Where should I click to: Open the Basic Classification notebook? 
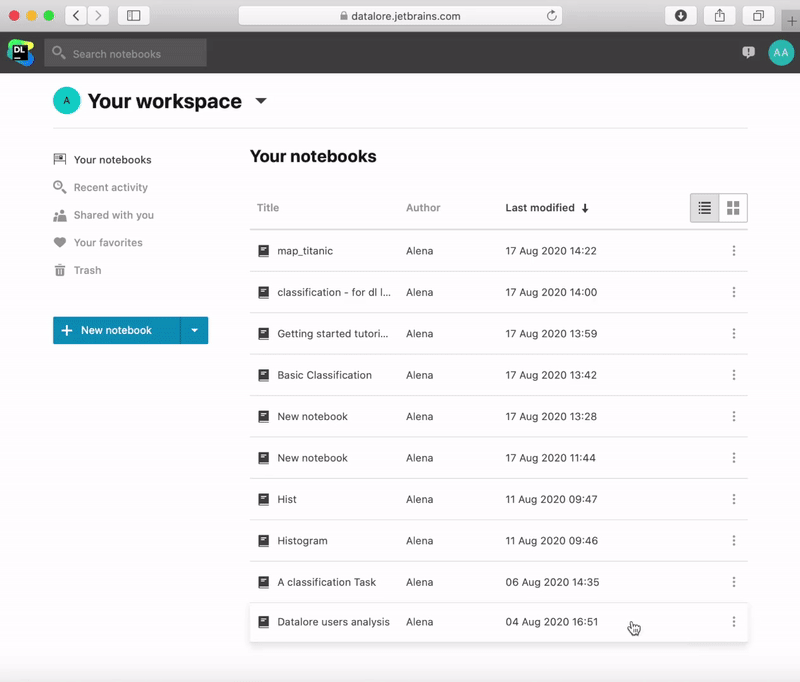coord(324,375)
